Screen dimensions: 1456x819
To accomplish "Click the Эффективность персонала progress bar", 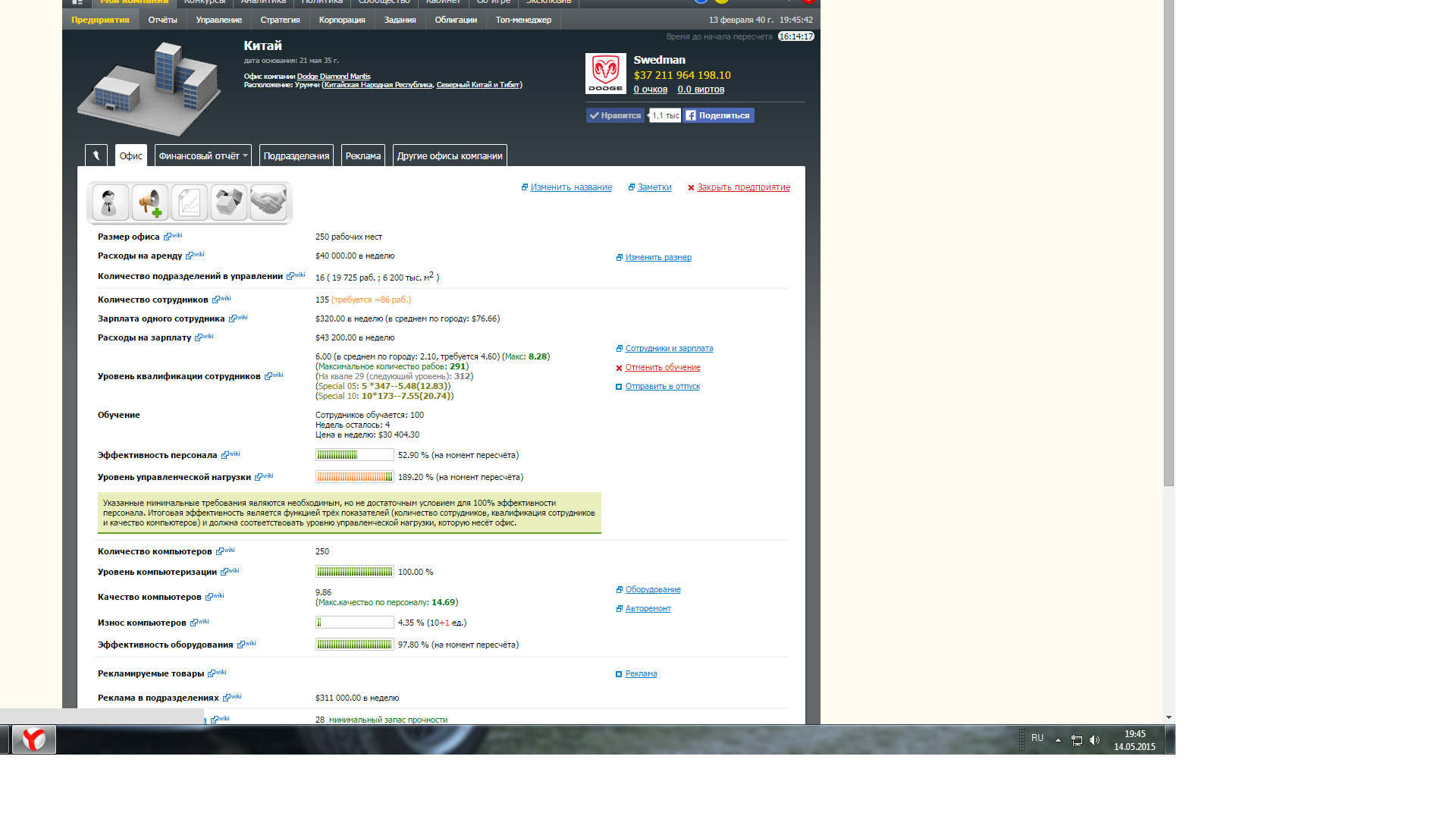I will pos(355,455).
